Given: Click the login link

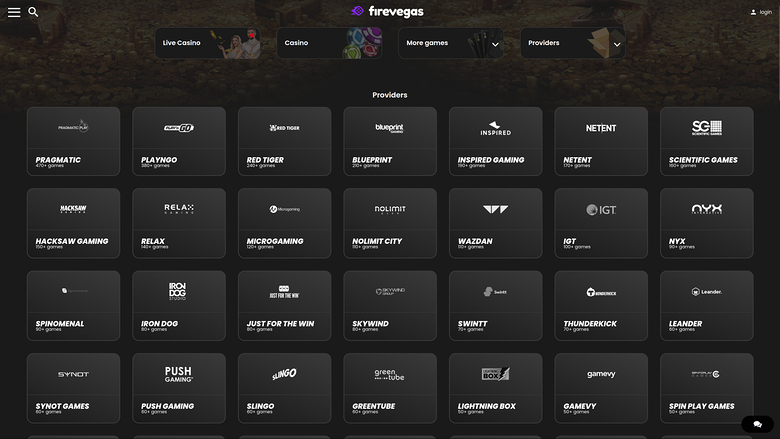Looking at the screenshot, I should tap(761, 12).
